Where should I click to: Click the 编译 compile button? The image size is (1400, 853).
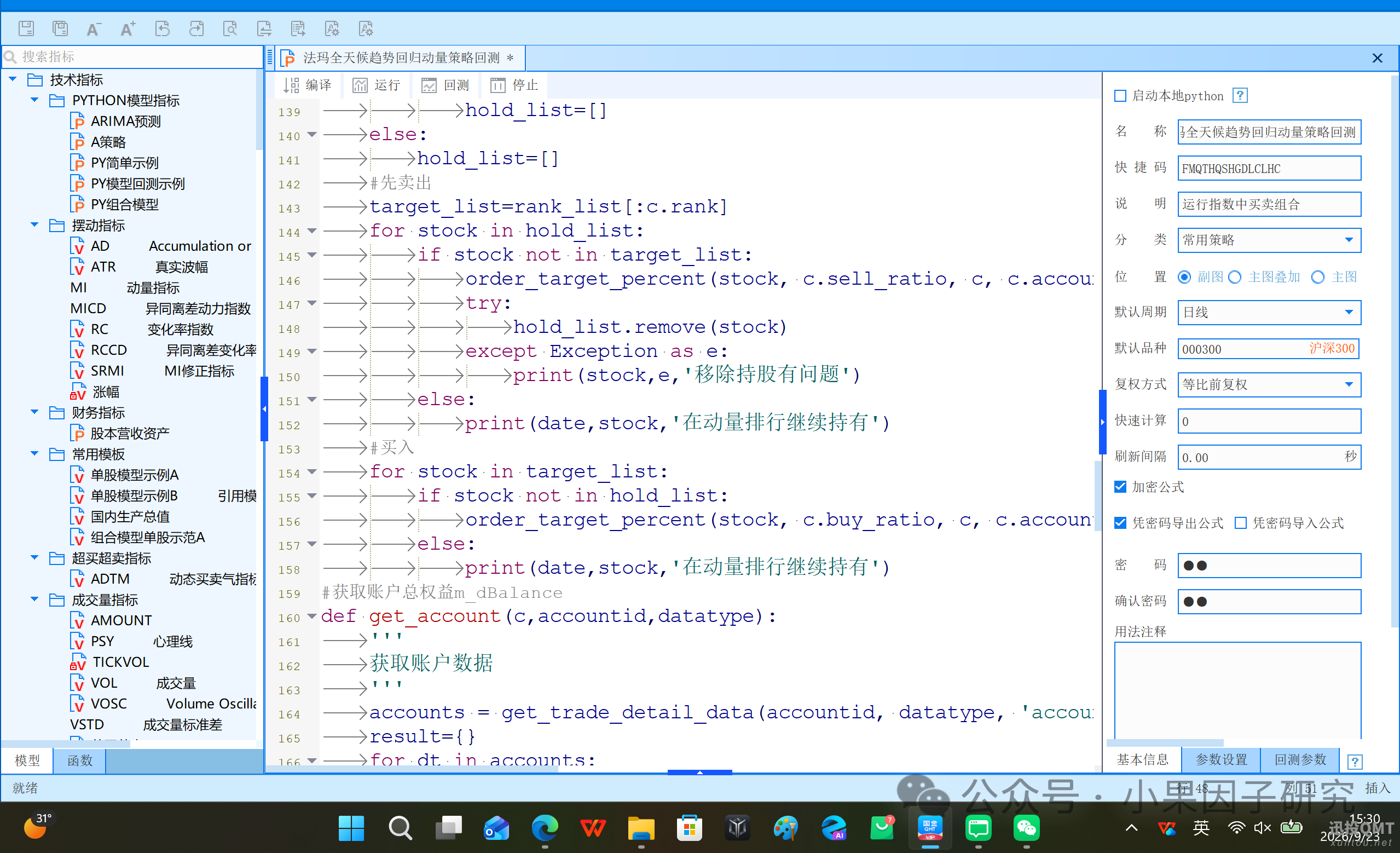click(308, 85)
